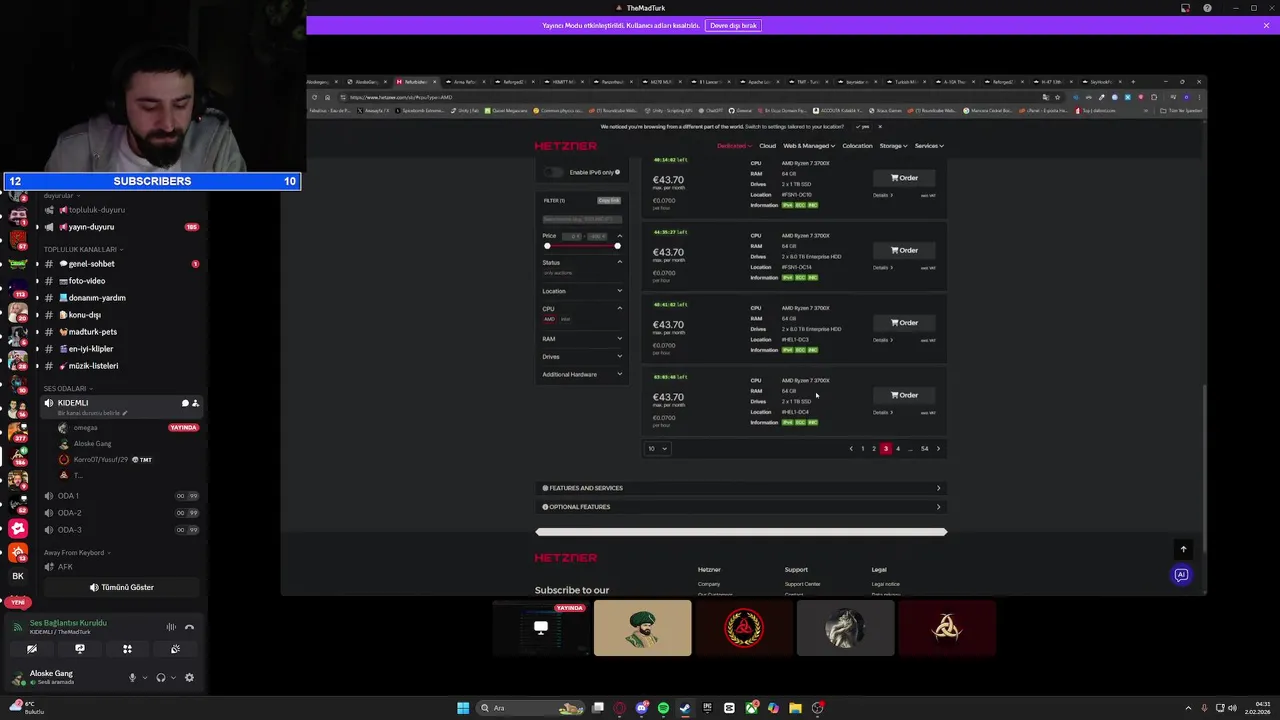1280x720 pixels.
Task: Order the #HEL1-DC4 server
Action: [x=904, y=395]
